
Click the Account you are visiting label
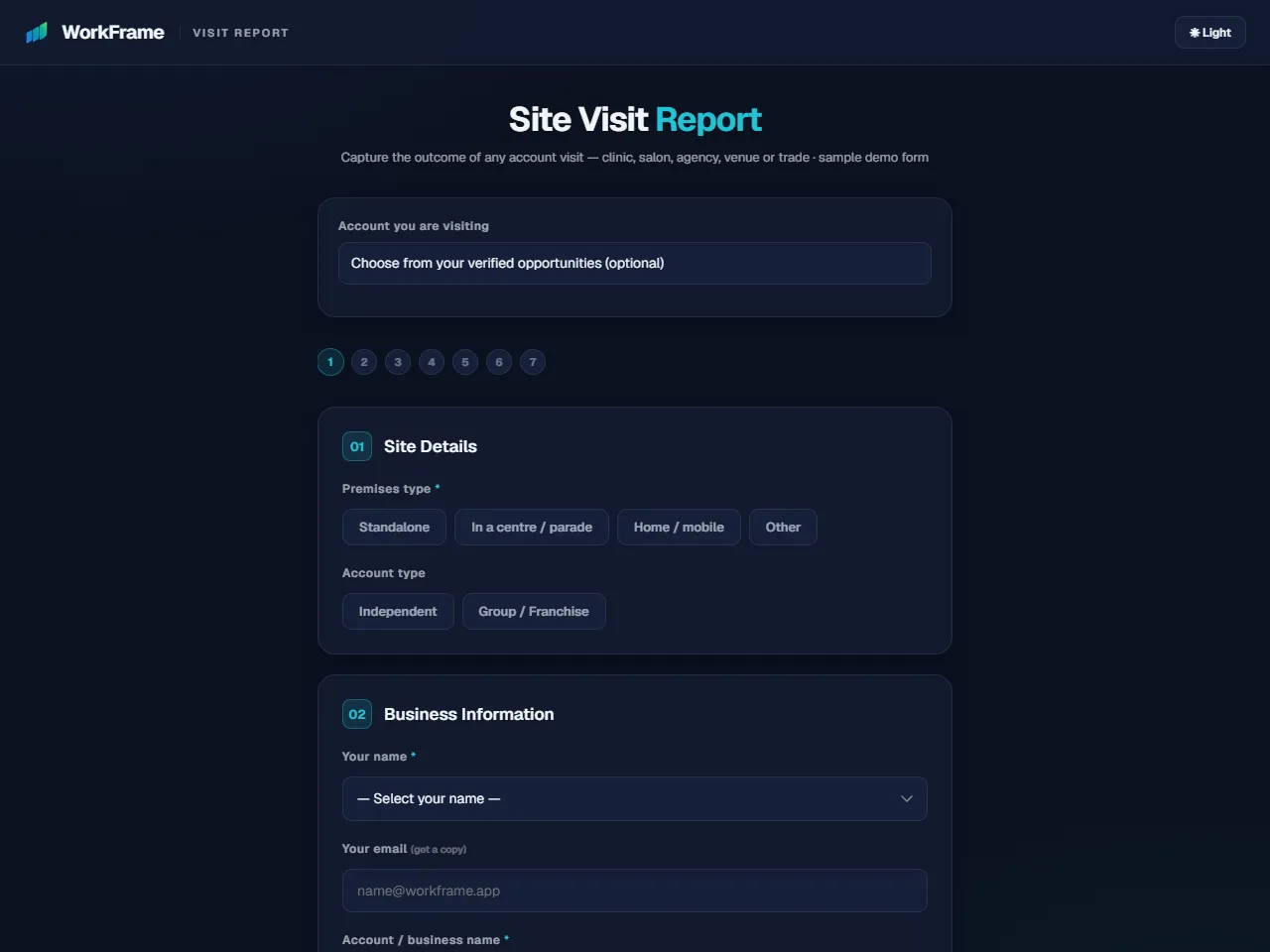(414, 226)
